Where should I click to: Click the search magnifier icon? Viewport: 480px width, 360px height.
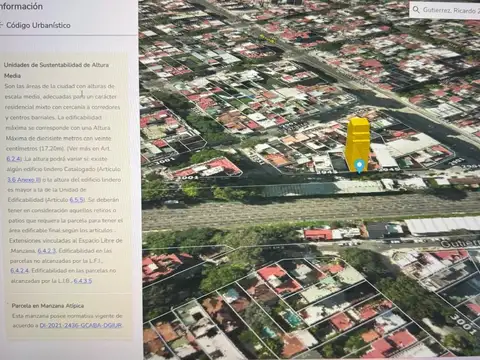pos(416,9)
